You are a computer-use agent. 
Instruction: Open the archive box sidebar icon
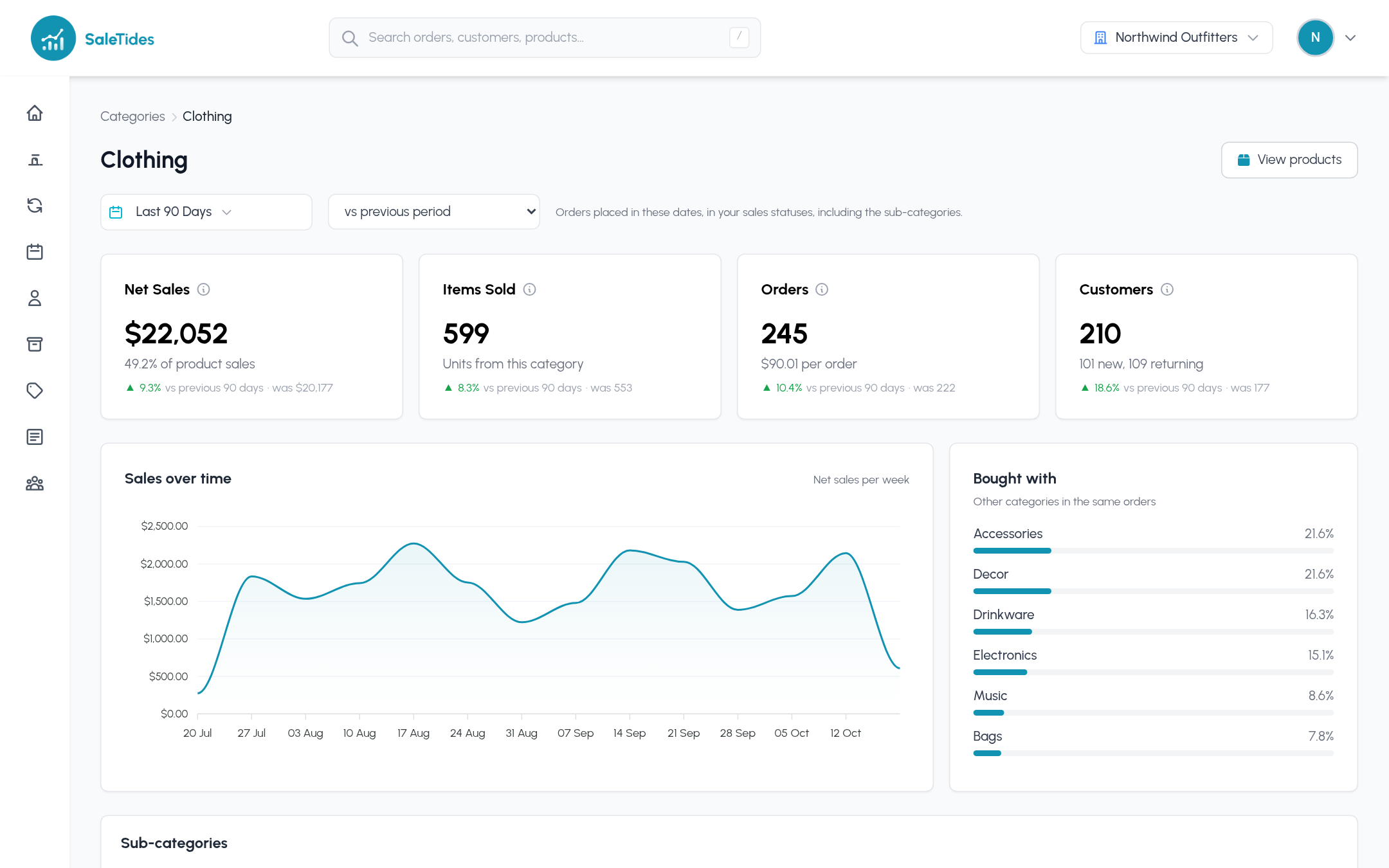35,345
